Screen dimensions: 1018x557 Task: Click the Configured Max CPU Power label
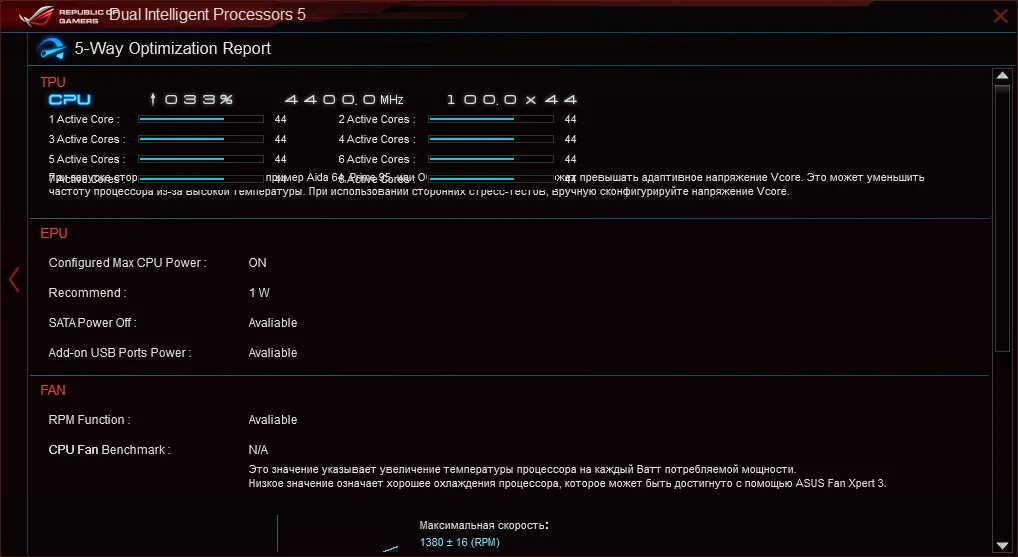pyautogui.click(x=127, y=263)
